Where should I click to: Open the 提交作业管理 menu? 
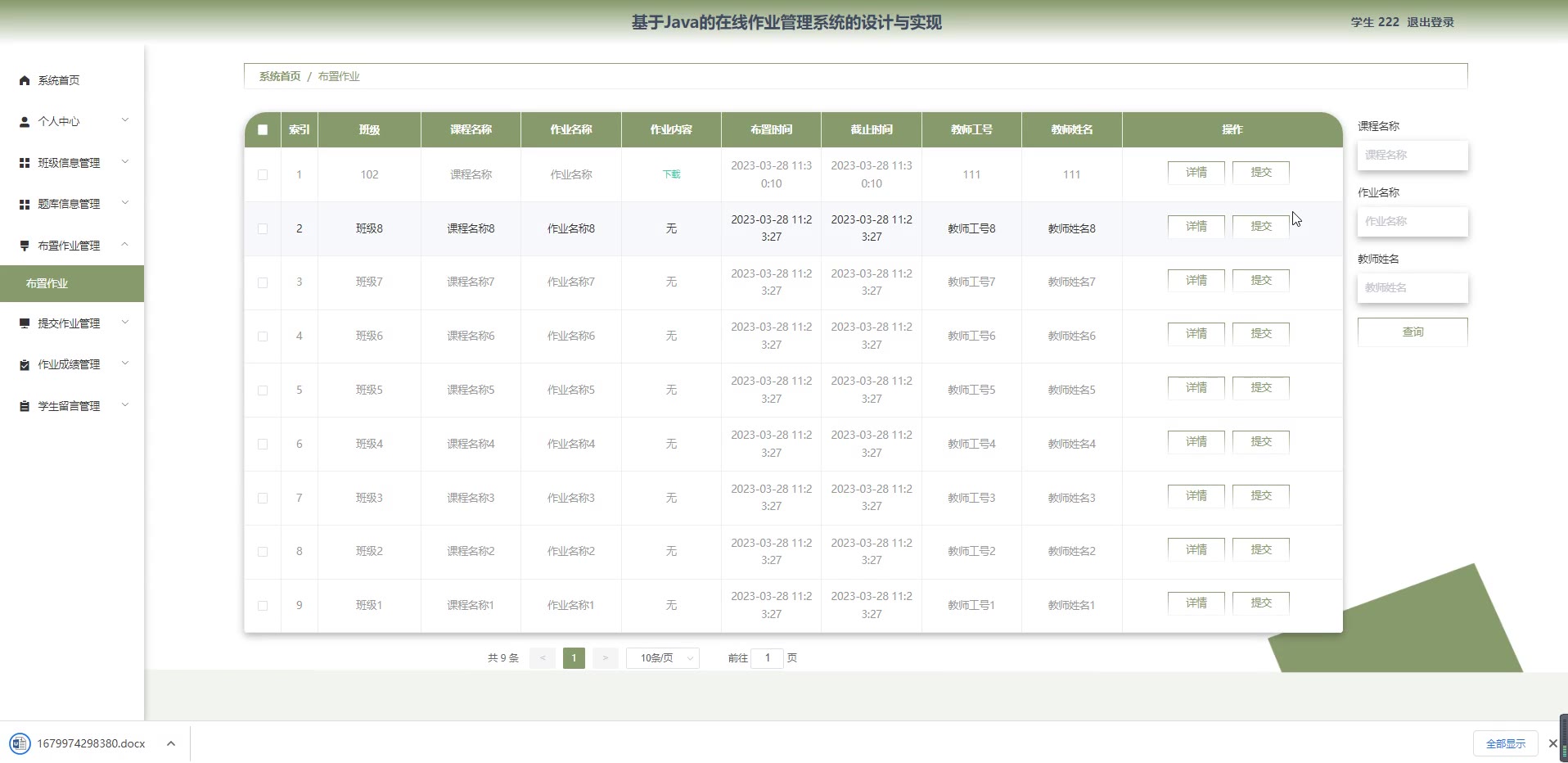[x=72, y=323]
